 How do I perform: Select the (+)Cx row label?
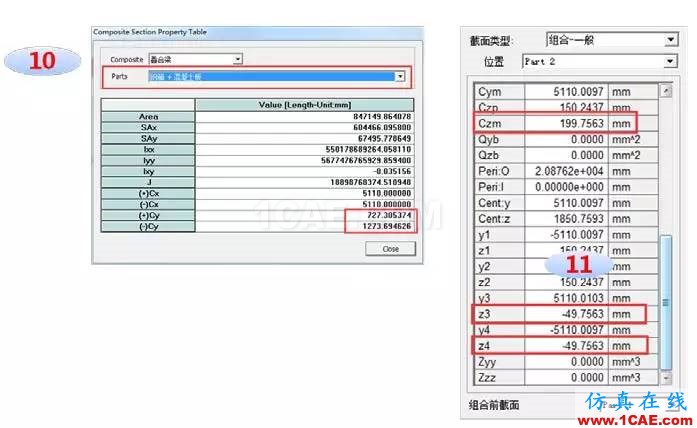[148, 193]
